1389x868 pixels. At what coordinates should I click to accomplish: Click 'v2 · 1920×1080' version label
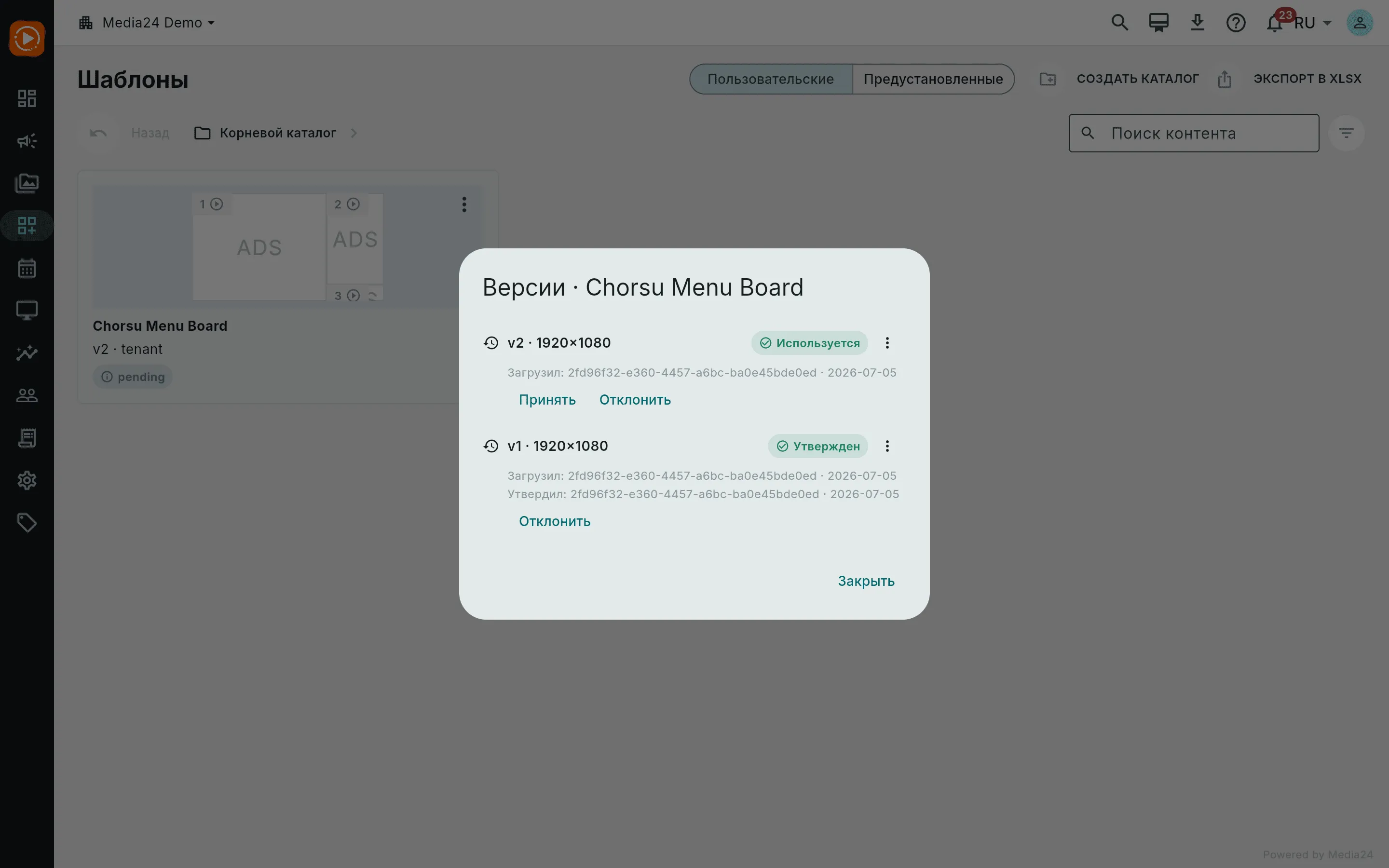(559, 343)
